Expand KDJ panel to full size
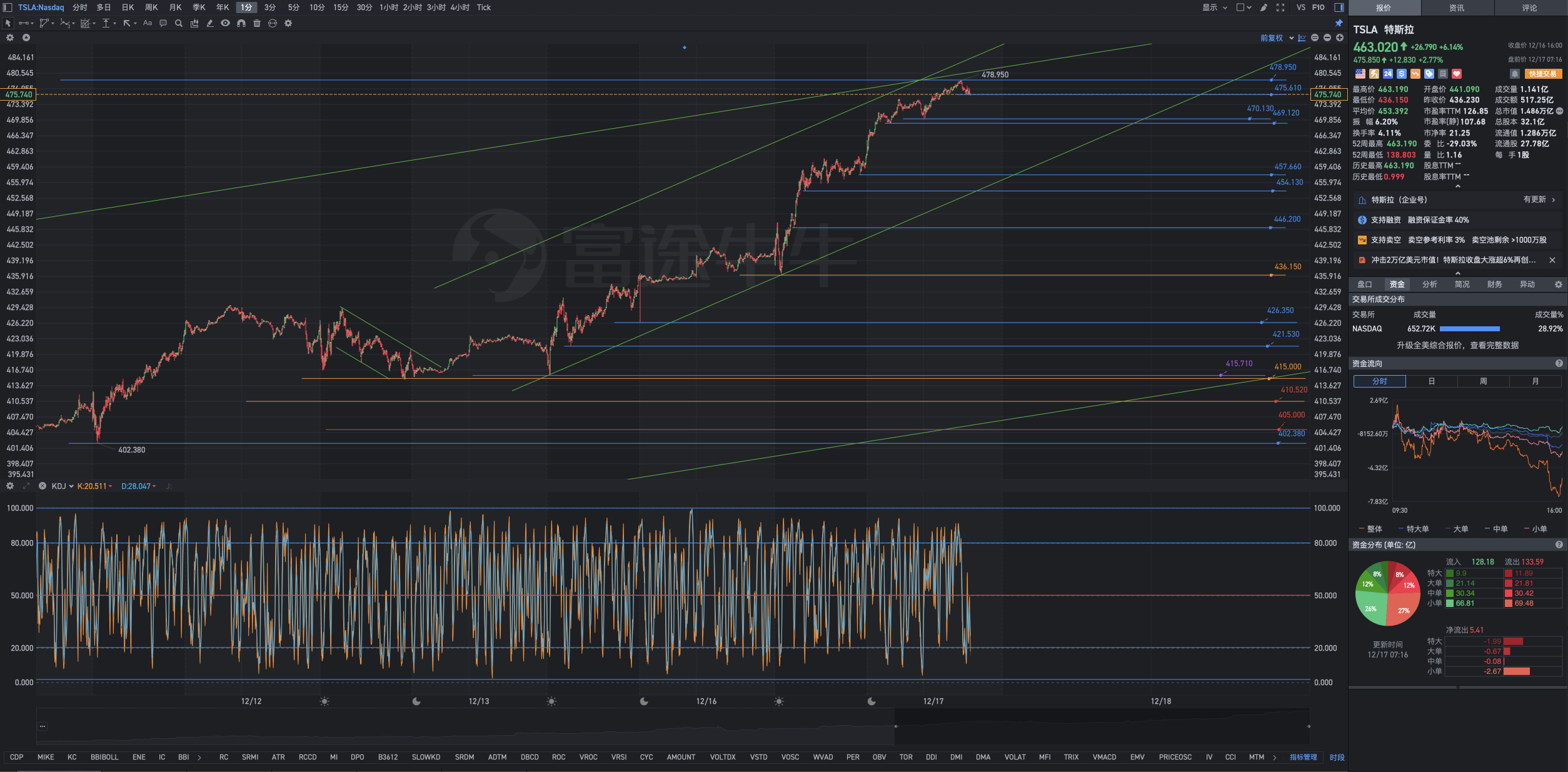Screen dimensions: 1568x772 [x=26, y=486]
